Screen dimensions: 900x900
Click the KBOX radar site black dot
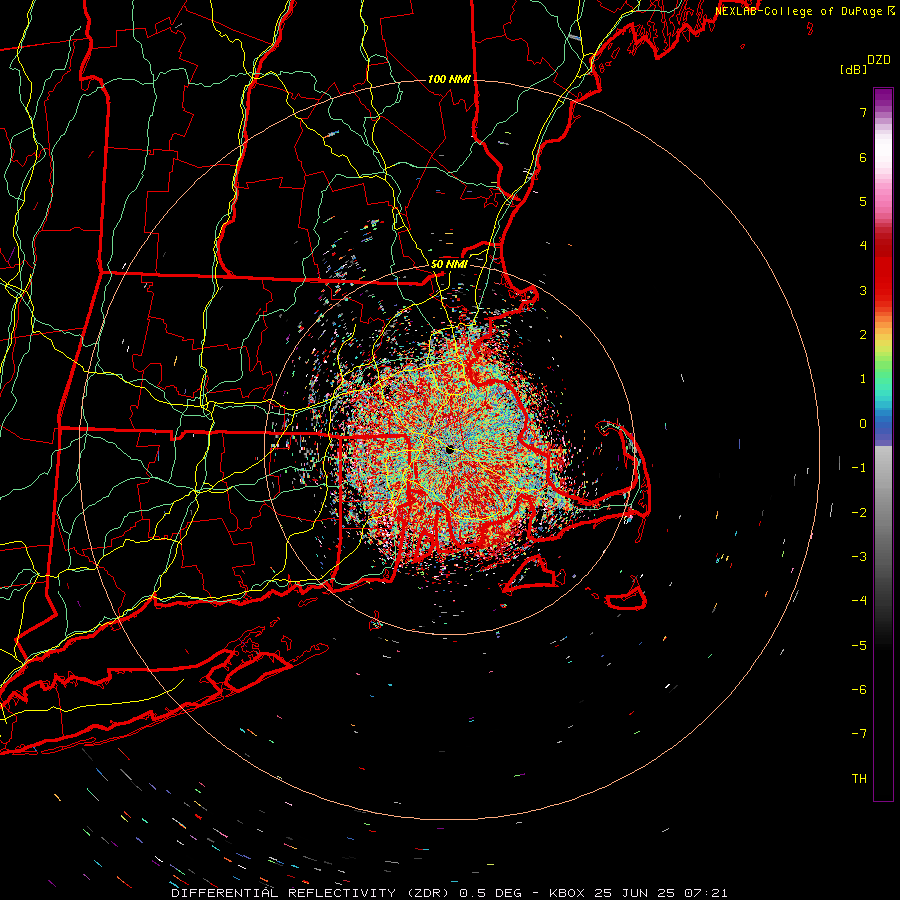449,450
